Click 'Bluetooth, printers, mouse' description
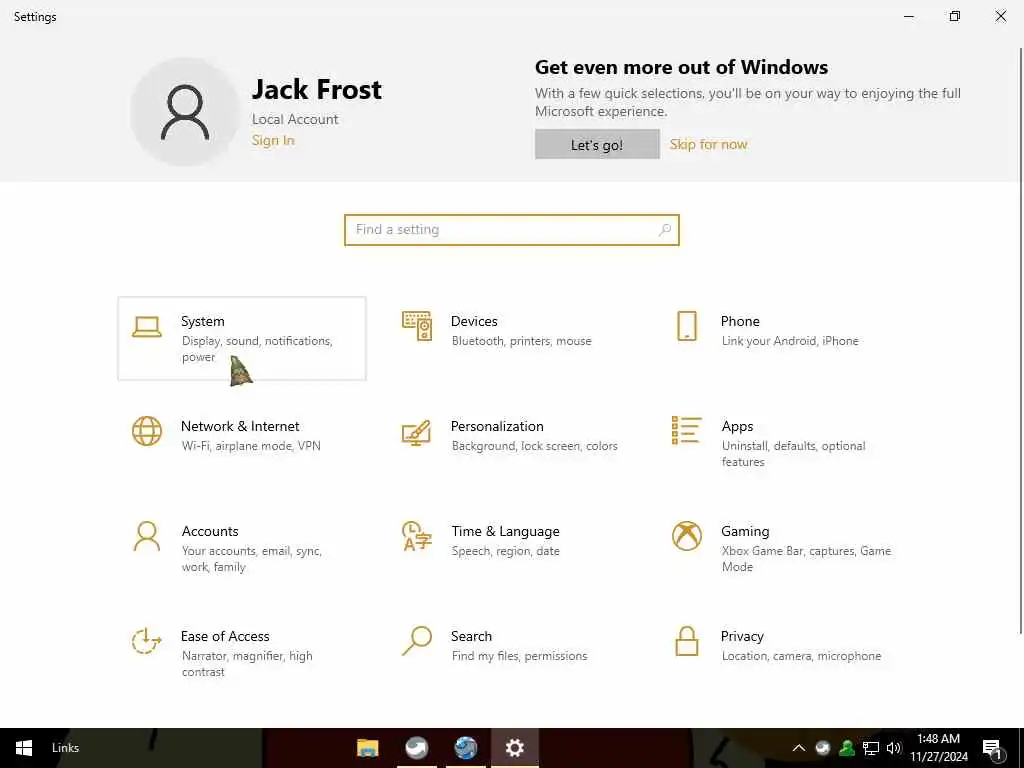The width and height of the screenshot is (1024, 768). [x=521, y=341]
